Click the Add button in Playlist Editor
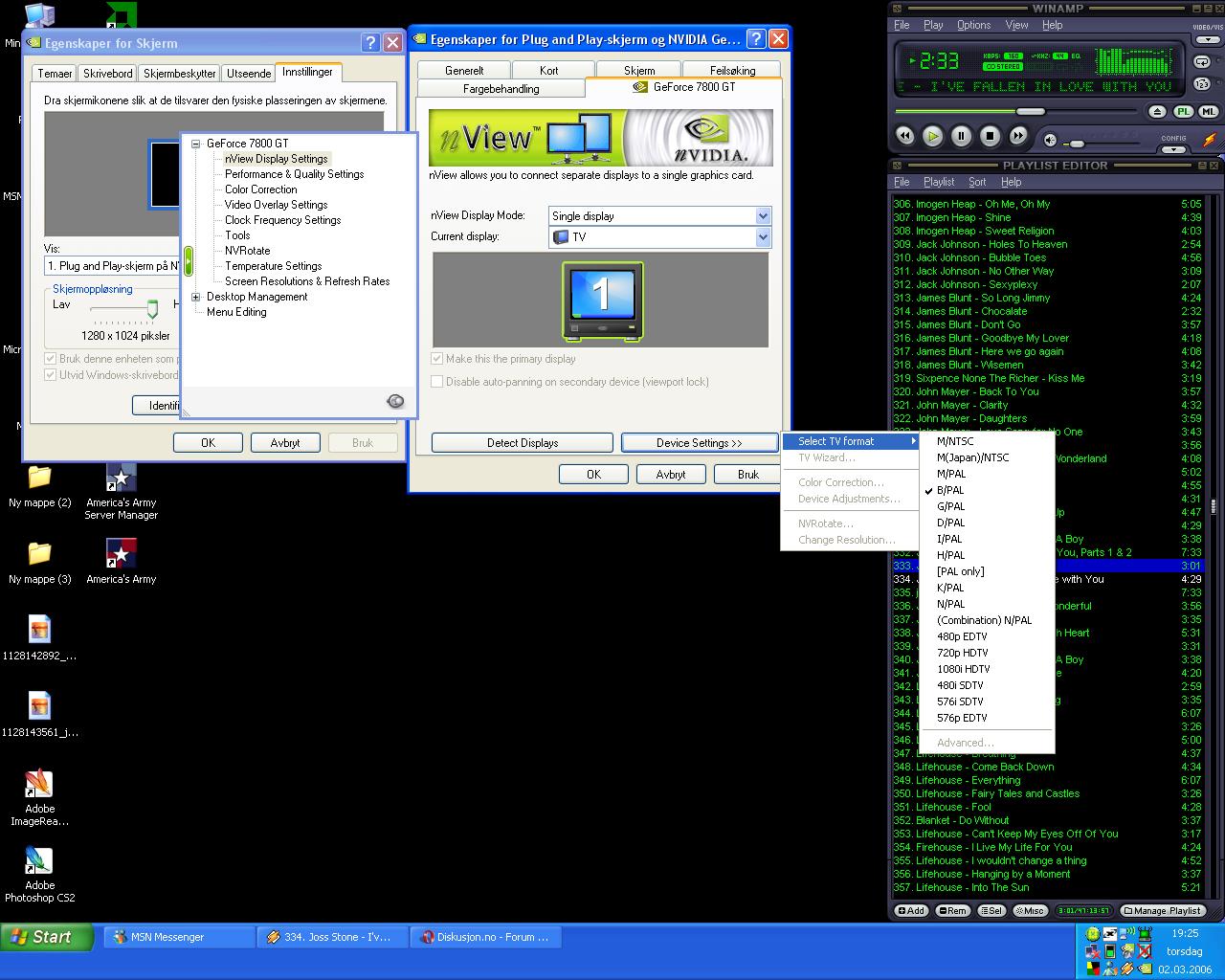 910,911
